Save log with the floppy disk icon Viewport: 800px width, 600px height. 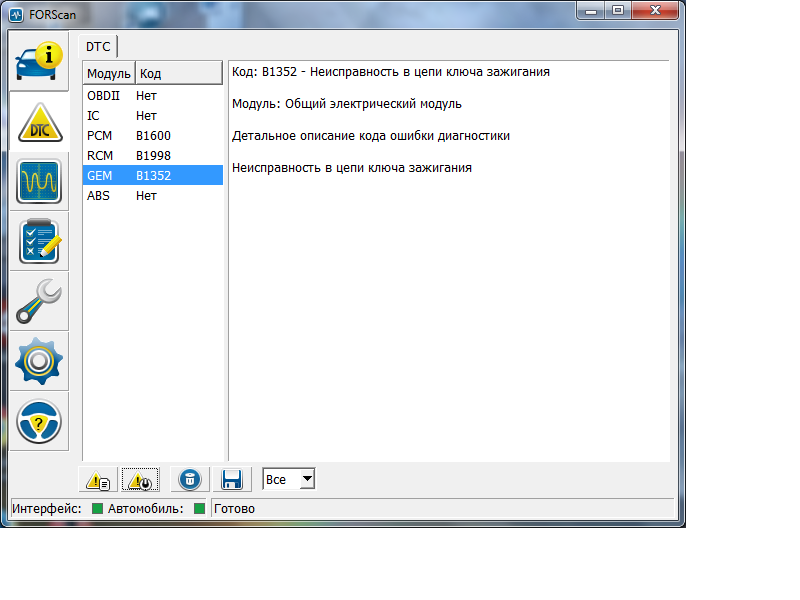[232, 480]
